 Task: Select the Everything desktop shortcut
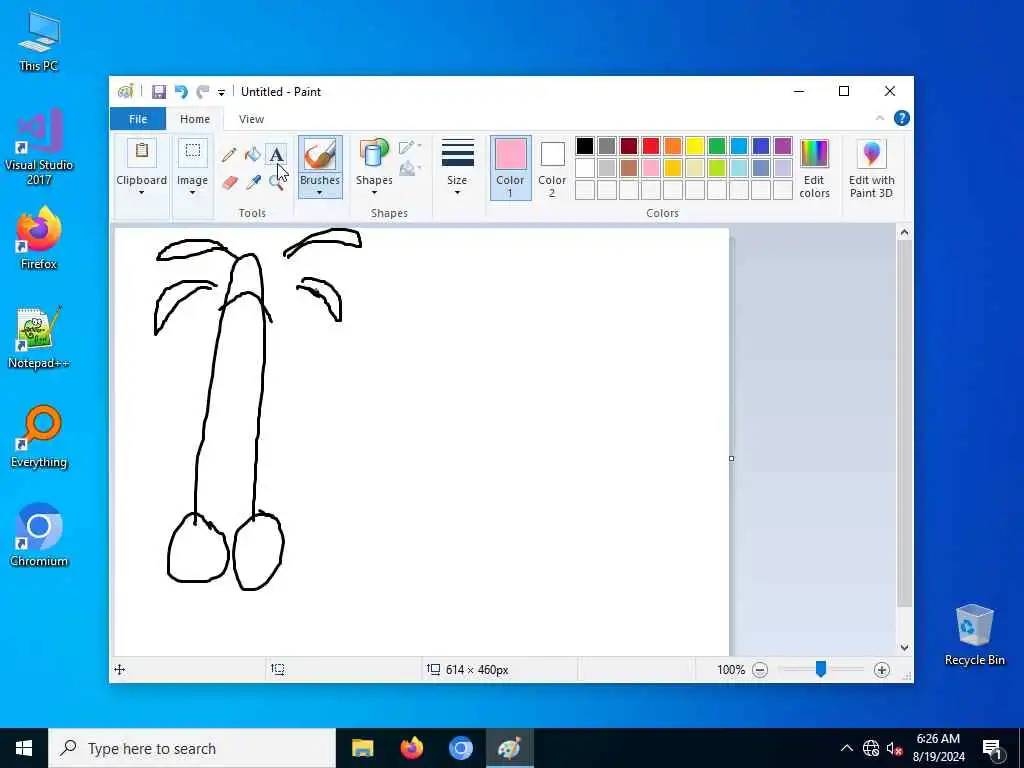[x=39, y=438]
